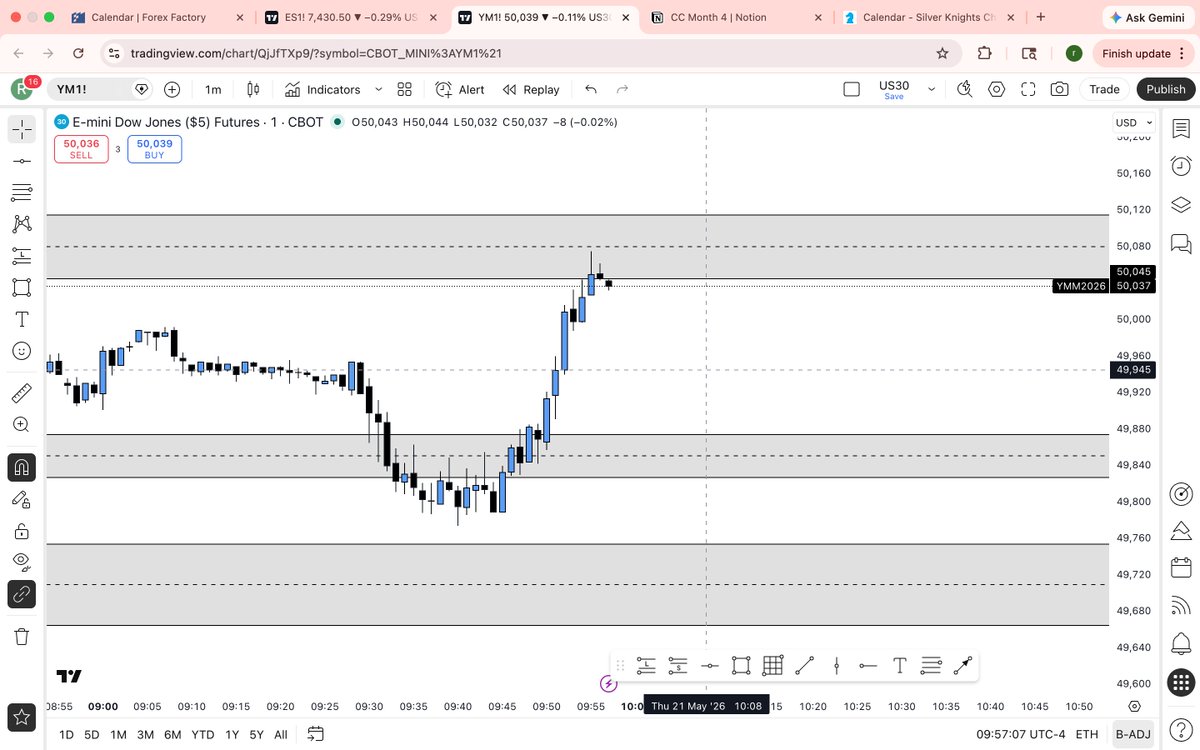Toggle the magnet mode
Screen dimensions: 1200x750
(21, 467)
